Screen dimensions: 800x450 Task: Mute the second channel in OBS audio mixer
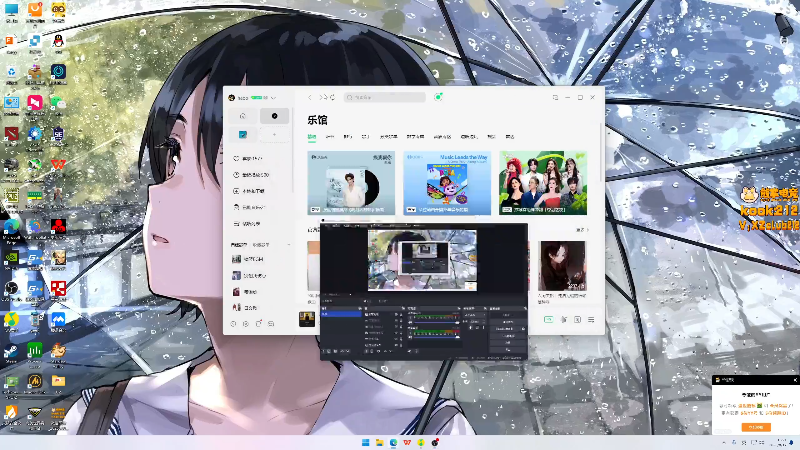(410, 337)
